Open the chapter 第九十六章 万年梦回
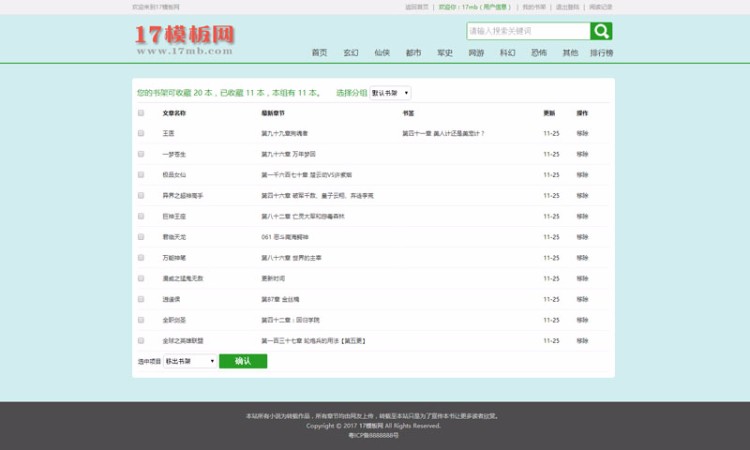 [x=288, y=154]
